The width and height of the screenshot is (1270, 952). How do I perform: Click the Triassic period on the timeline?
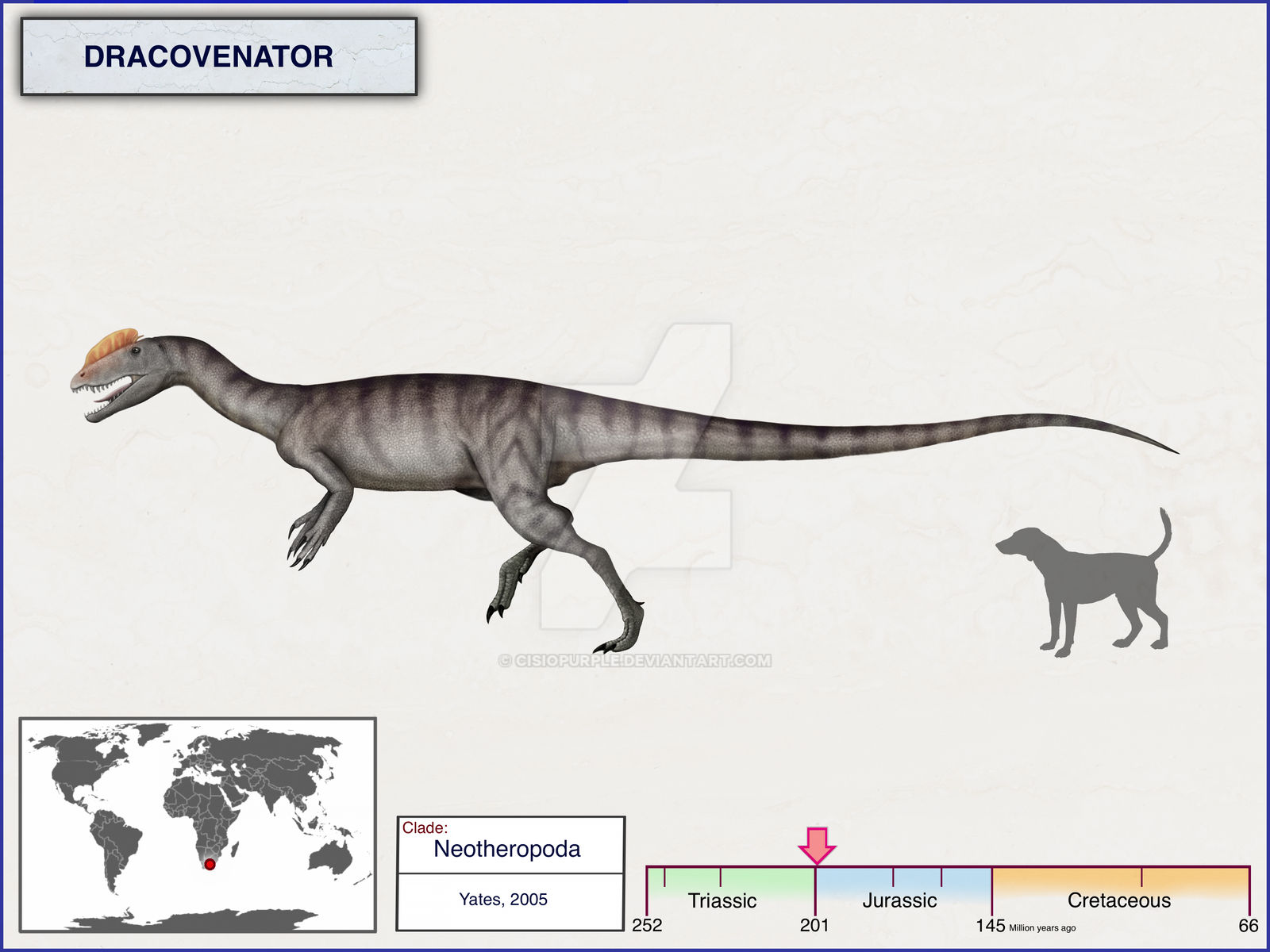(722, 900)
